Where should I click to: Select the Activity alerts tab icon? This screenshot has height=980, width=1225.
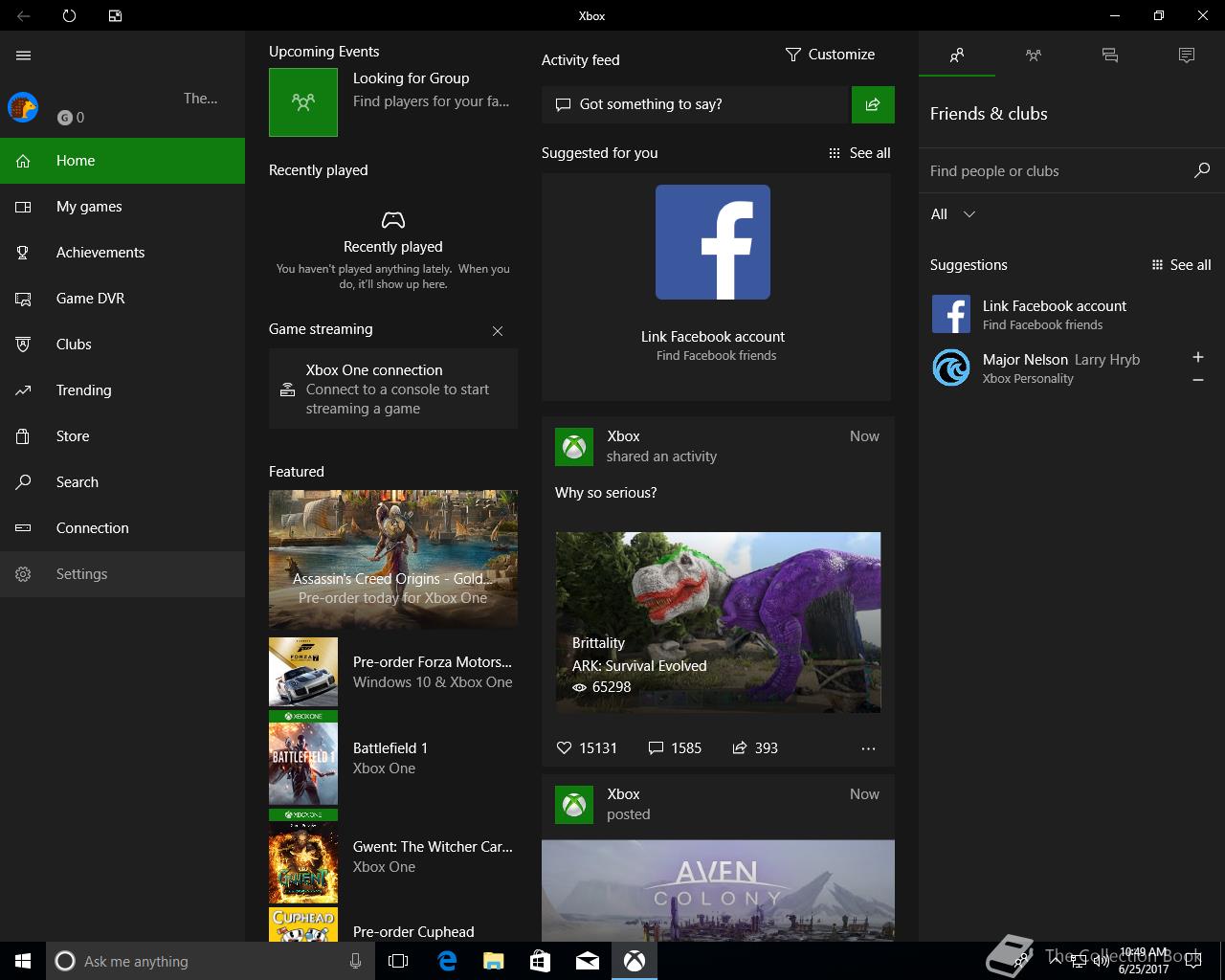click(1187, 56)
